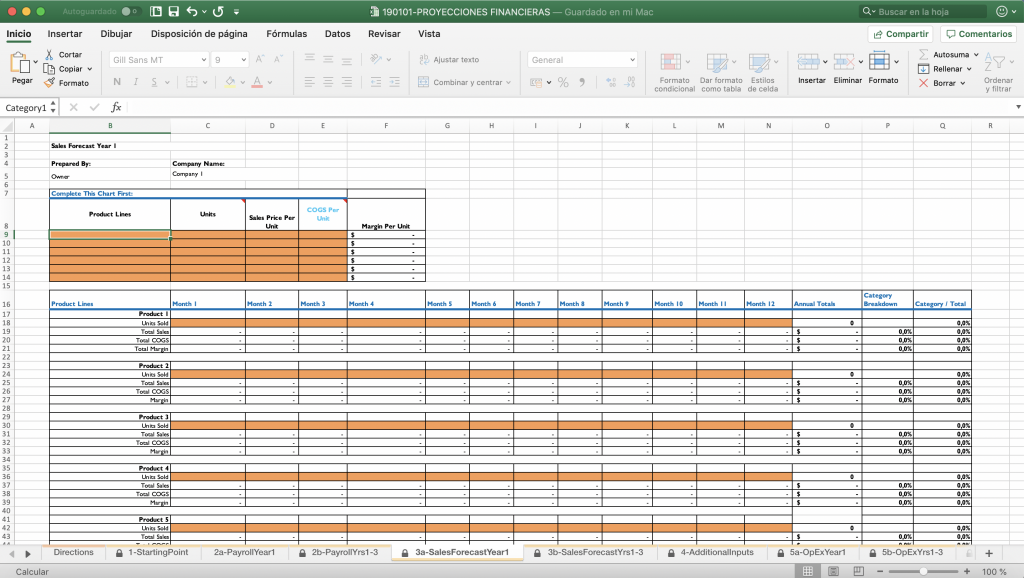1024x578 pixels.
Task: Click the fx insert function icon
Action: coord(116,107)
